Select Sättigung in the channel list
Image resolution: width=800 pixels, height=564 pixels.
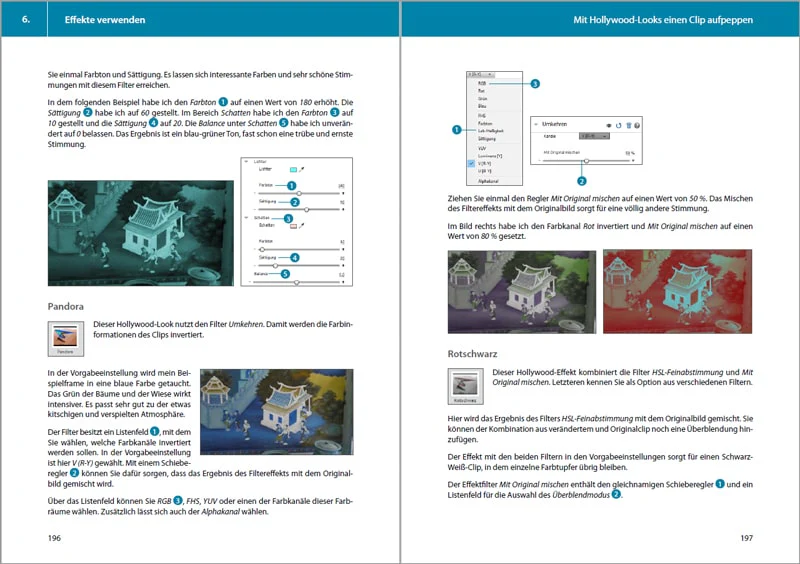coord(487,139)
